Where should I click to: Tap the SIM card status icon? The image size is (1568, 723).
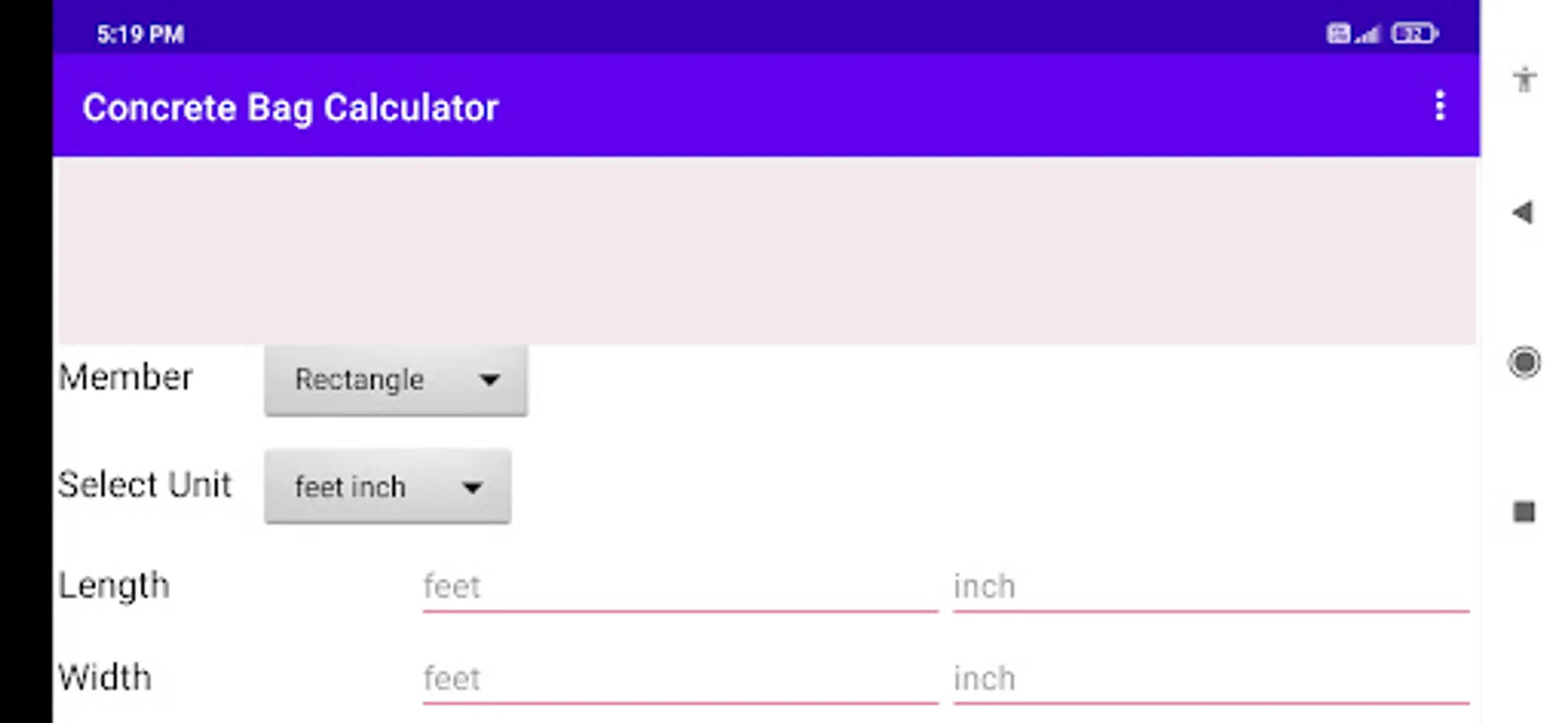[x=1338, y=34]
